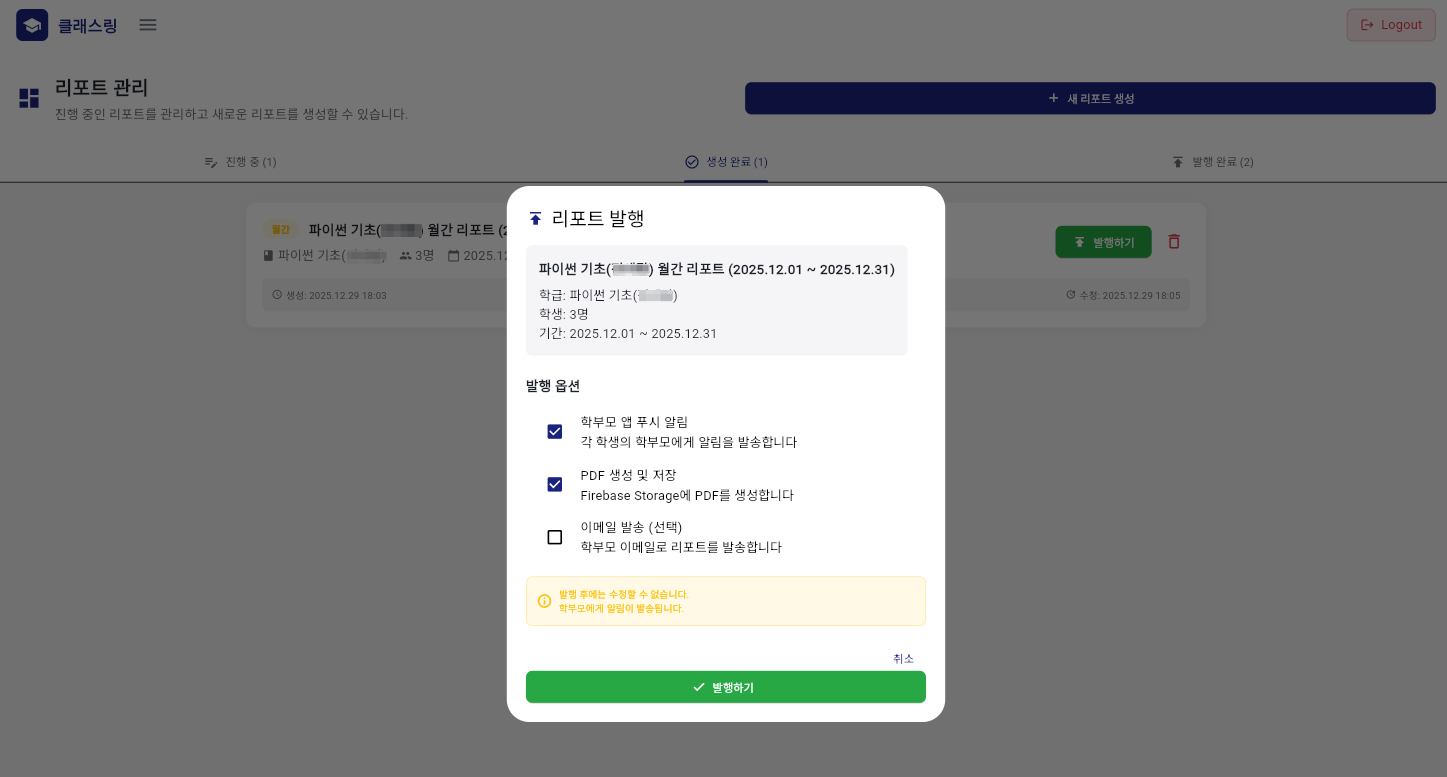Click the Logout button

pos(1391,24)
